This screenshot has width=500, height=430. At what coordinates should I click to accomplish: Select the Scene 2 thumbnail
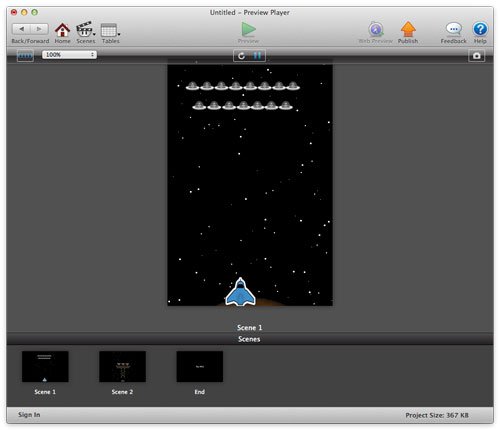coord(122,366)
